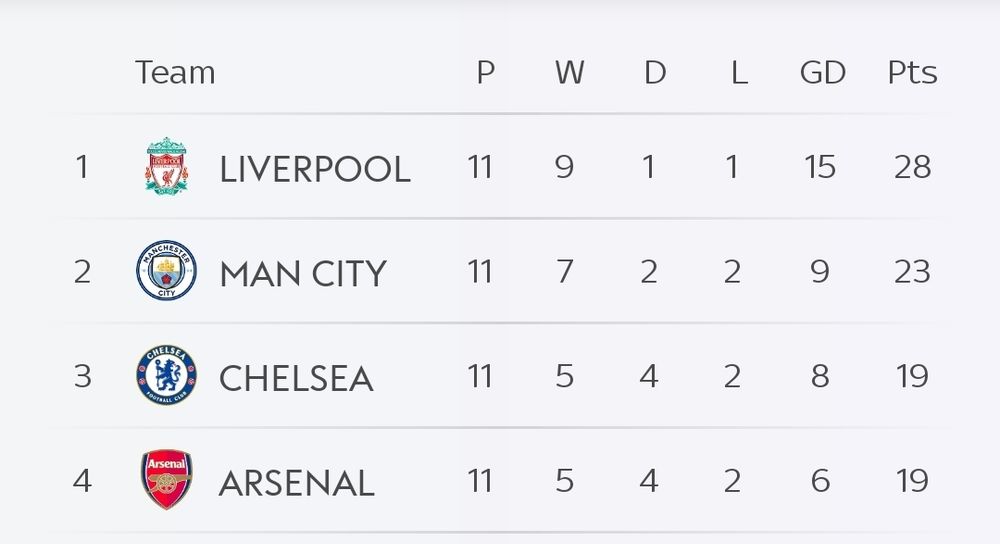
Task: Click the Liverpool club crest
Action: 166,167
